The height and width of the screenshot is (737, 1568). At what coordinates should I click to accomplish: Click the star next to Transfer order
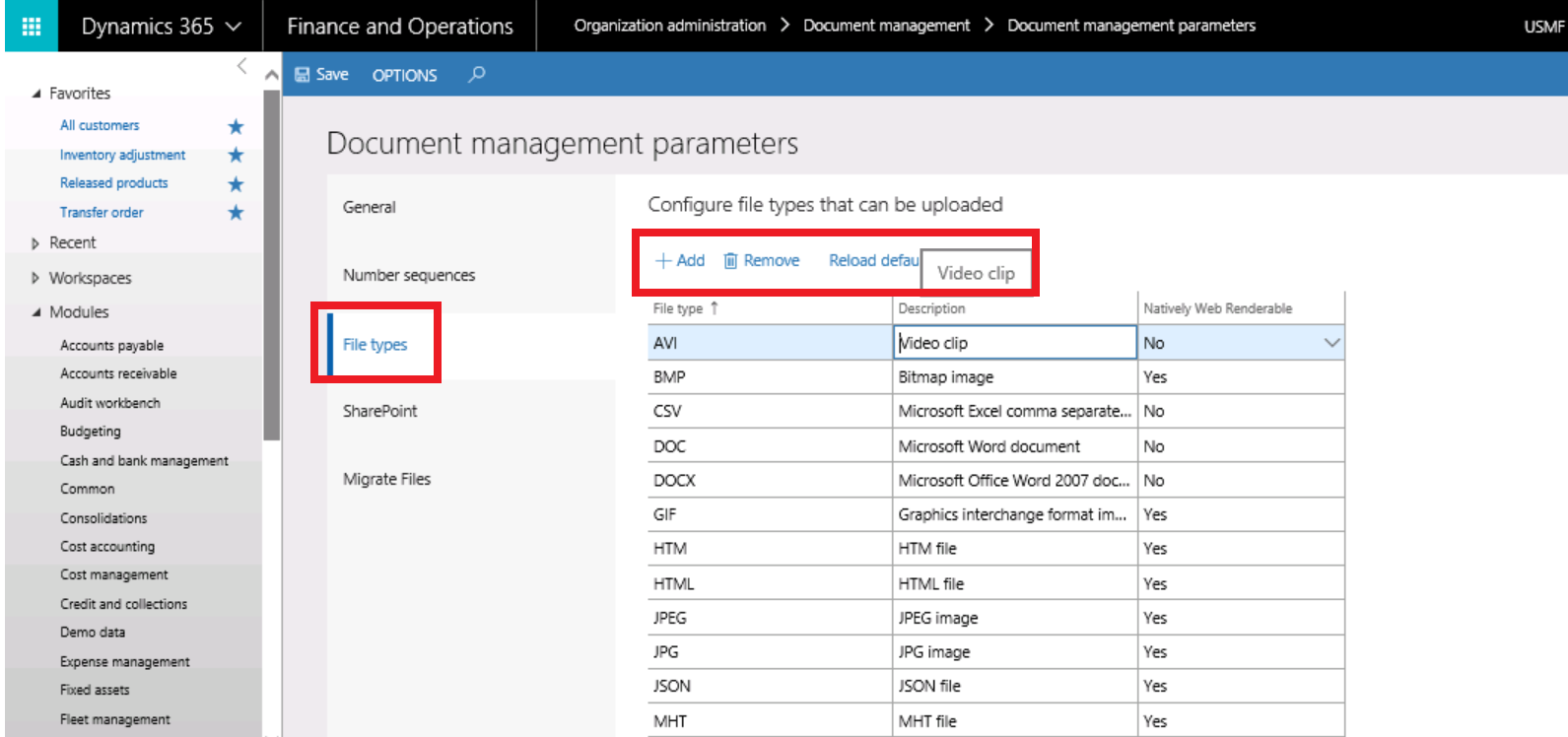[x=236, y=213]
